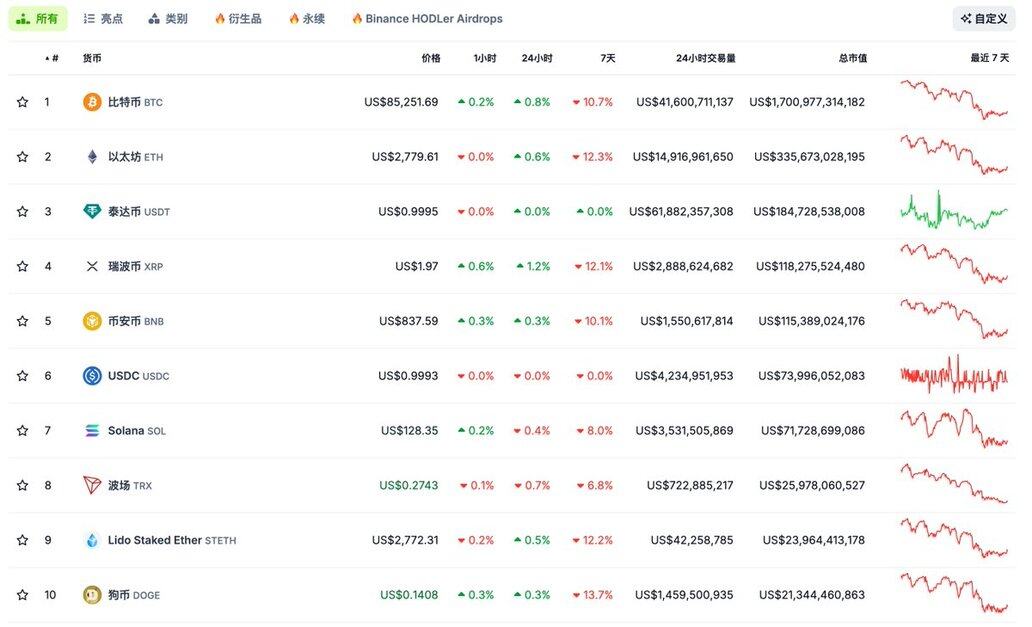Click the Tether USDT coin logo
This screenshot has width=1032, height=627.
click(x=92, y=212)
